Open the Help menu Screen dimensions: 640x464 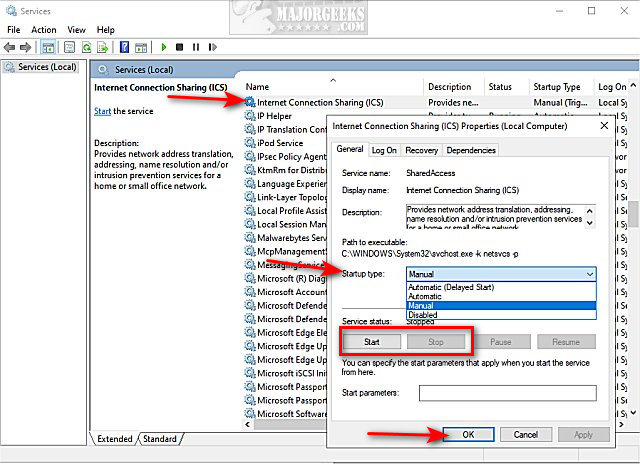[105, 30]
